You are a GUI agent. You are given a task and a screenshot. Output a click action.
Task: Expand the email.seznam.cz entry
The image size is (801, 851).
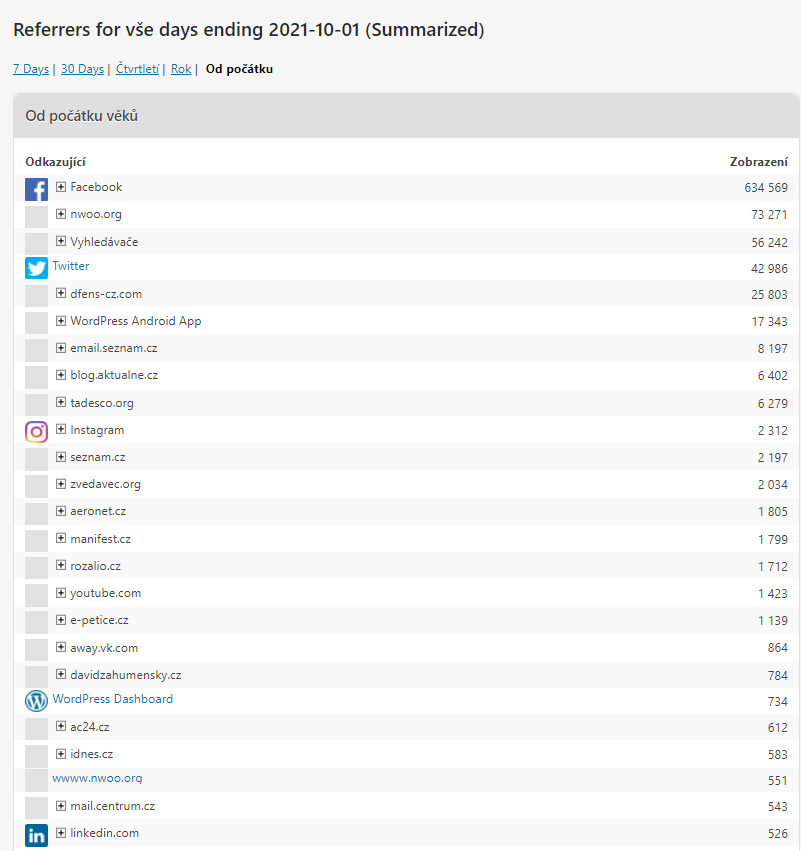[x=61, y=347]
